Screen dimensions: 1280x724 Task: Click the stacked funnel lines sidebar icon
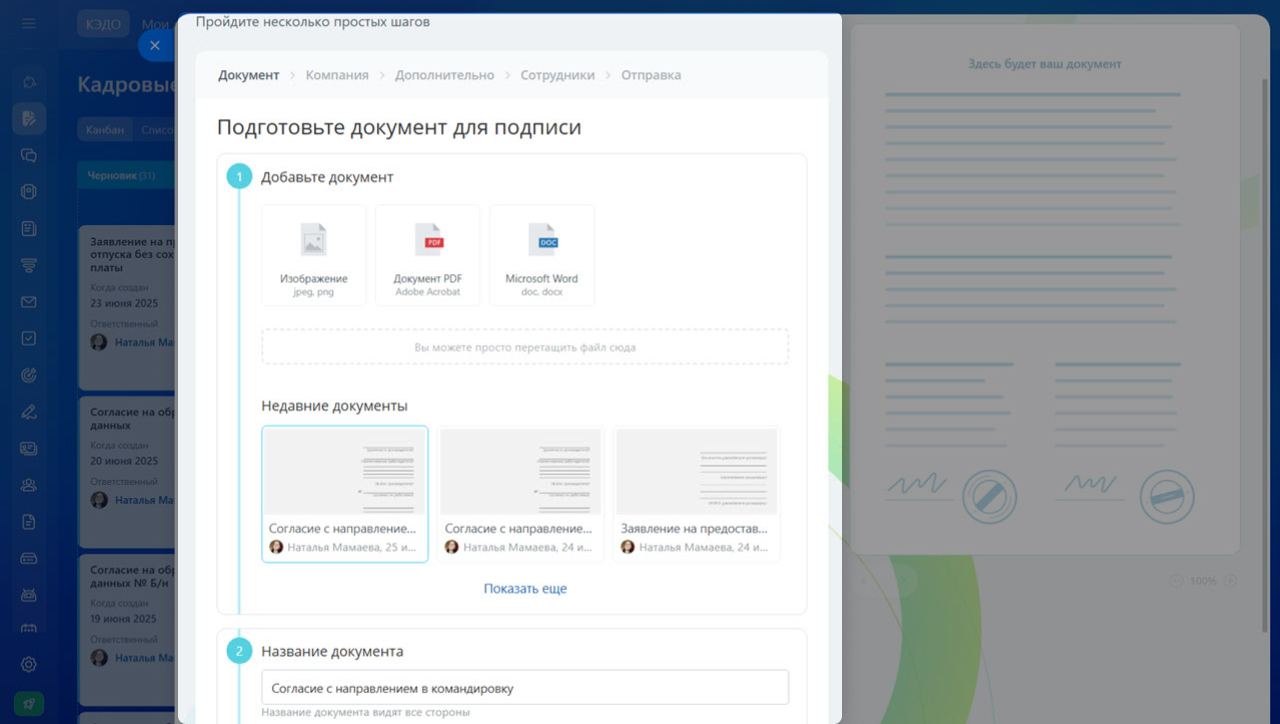click(29, 265)
